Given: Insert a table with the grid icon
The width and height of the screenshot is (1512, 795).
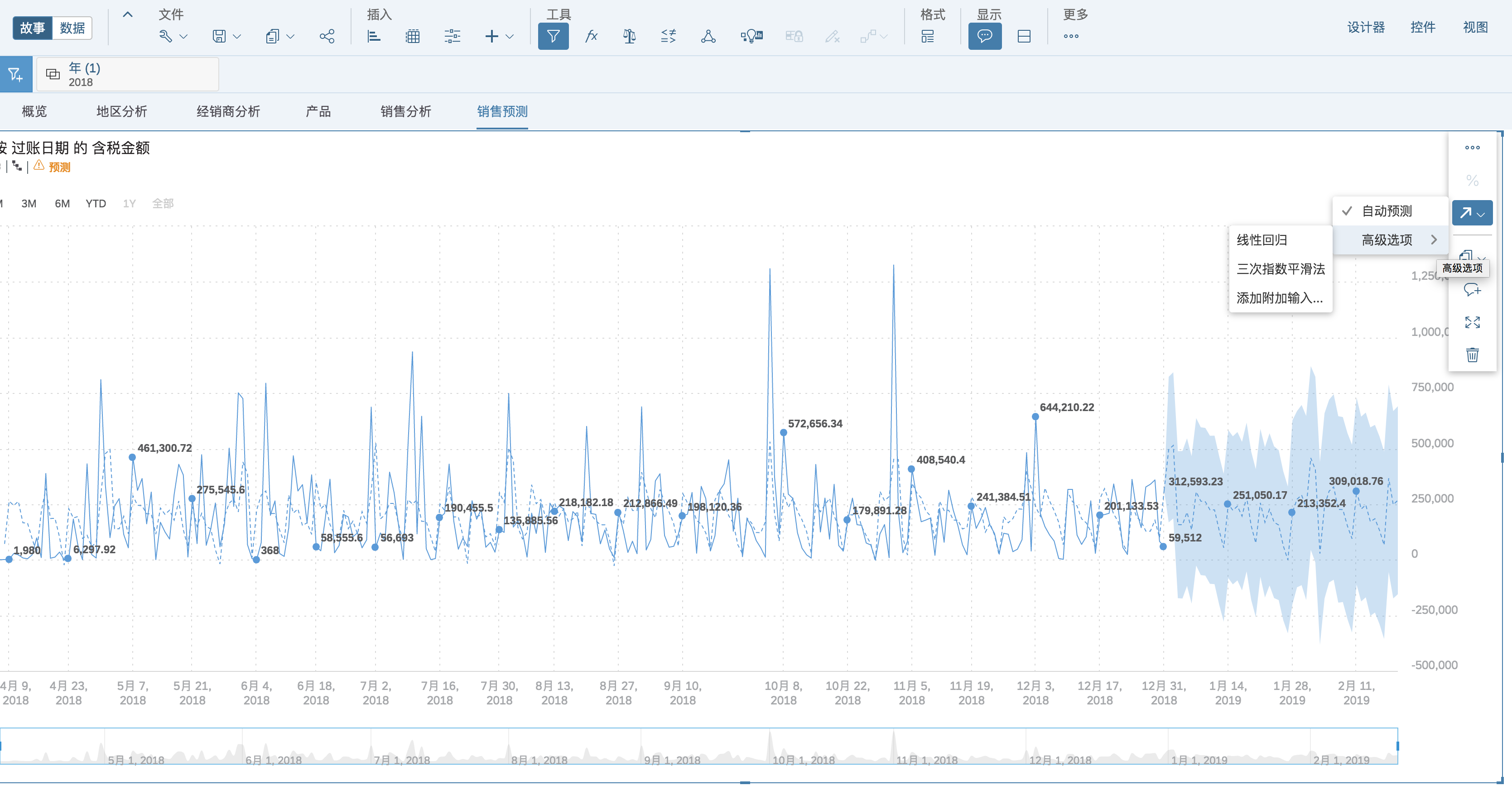Looking at the screenshot, I should coord(413,36).
